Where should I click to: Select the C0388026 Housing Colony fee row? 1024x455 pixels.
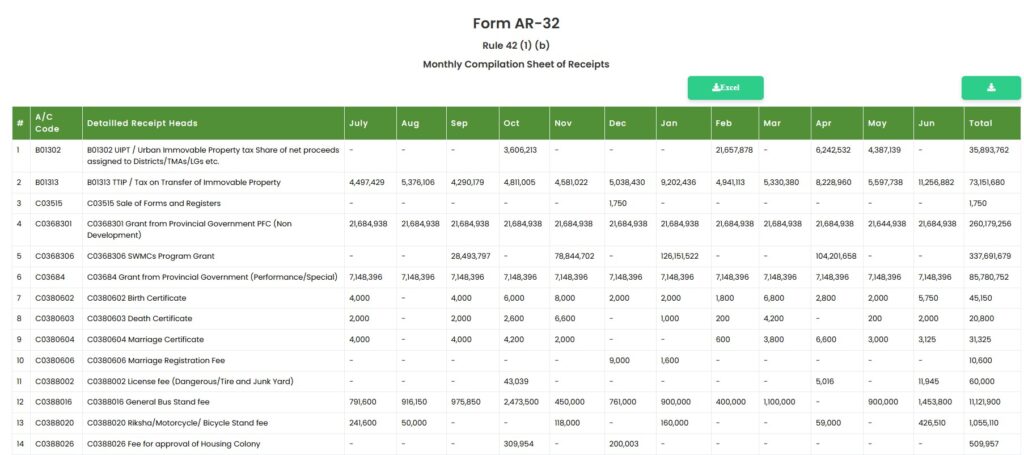click(516, 444)
